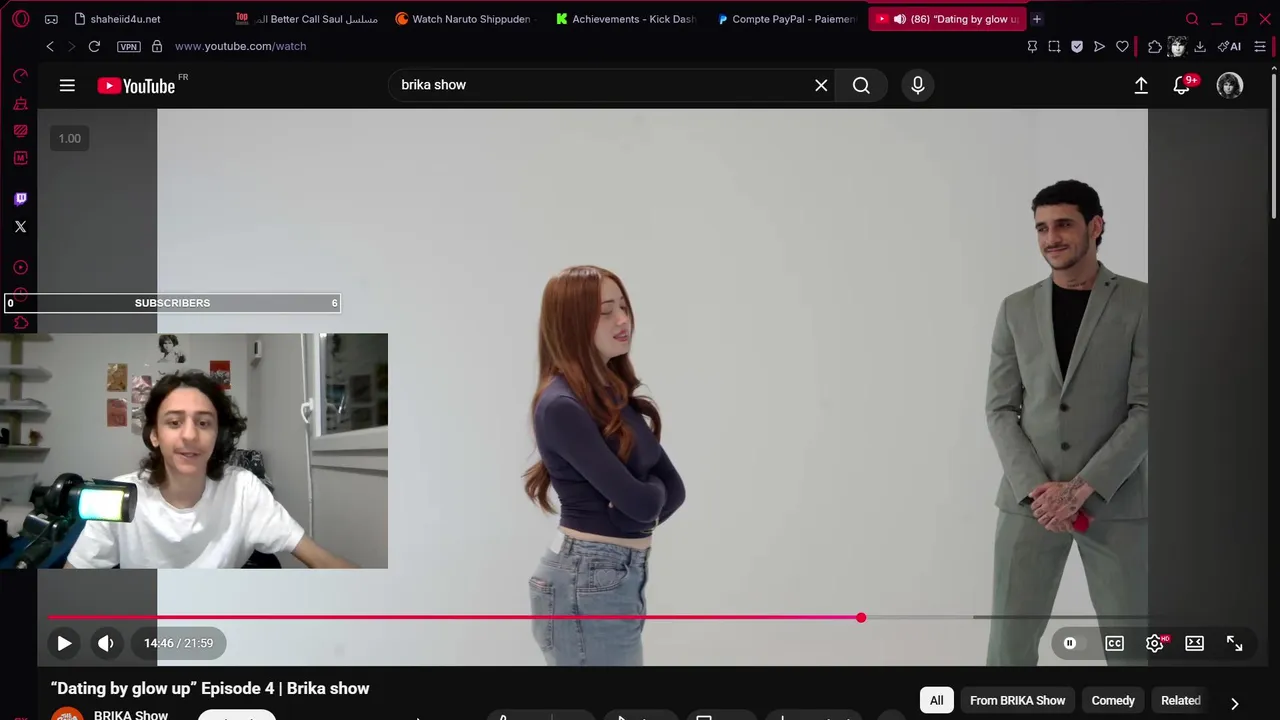1280x720 pixels.
Task: Switch to the Watch Naruto Shippuden tab
Action: (x=466, y=19)
